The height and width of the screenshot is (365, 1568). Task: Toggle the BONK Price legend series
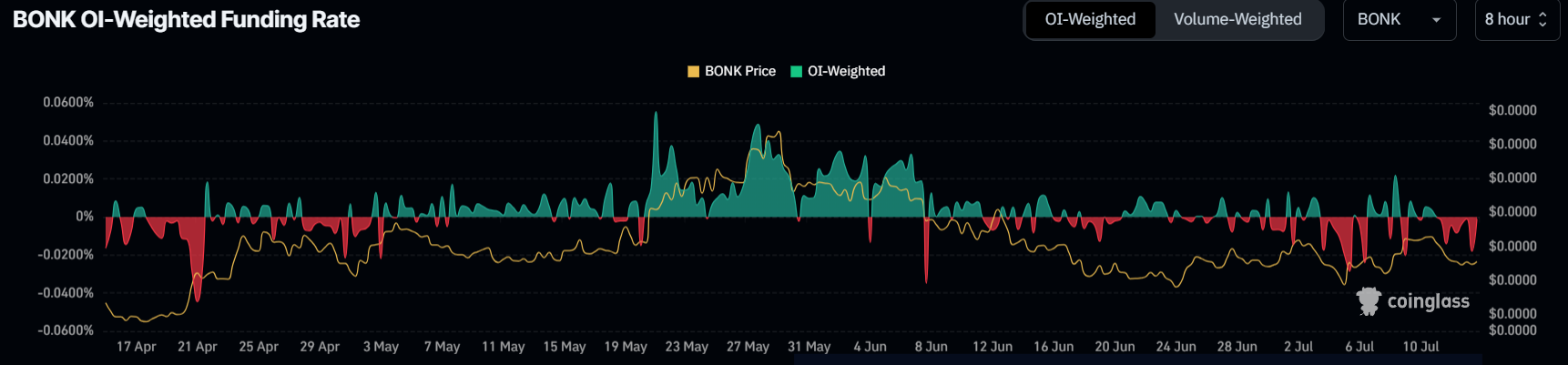732,71
